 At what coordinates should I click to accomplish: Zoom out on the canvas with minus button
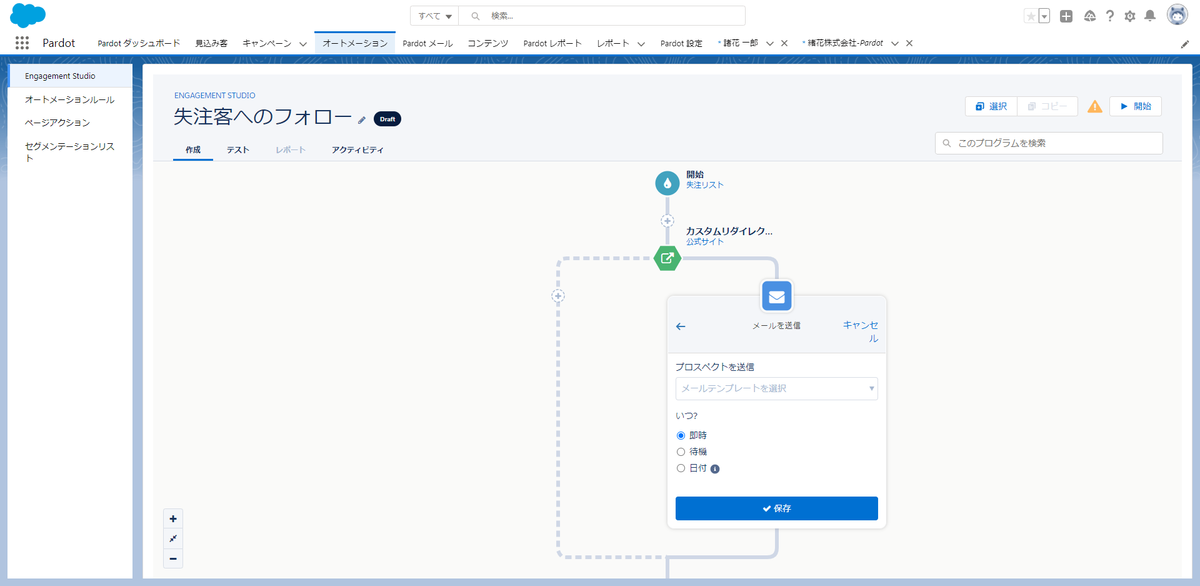point(173,559)
